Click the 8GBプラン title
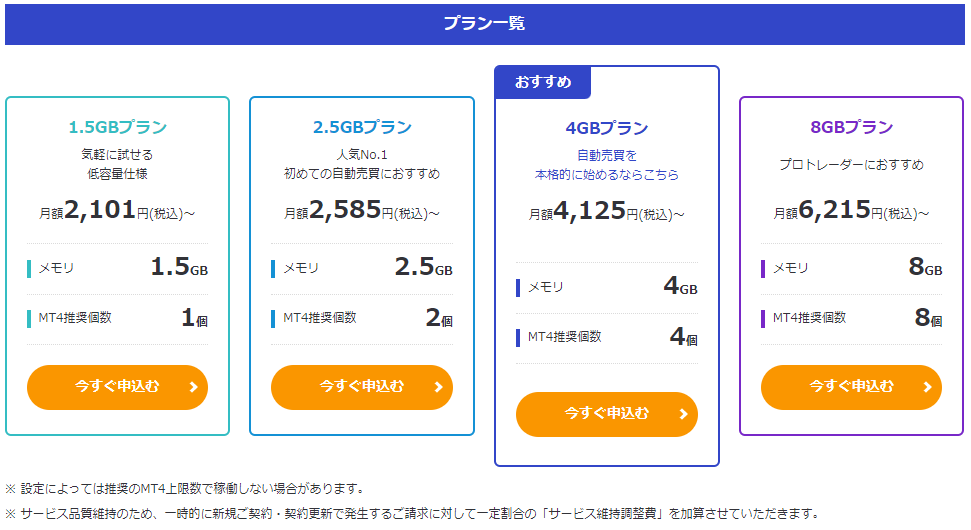This screenshot has width=971, height=530. (x=851, y=127)
